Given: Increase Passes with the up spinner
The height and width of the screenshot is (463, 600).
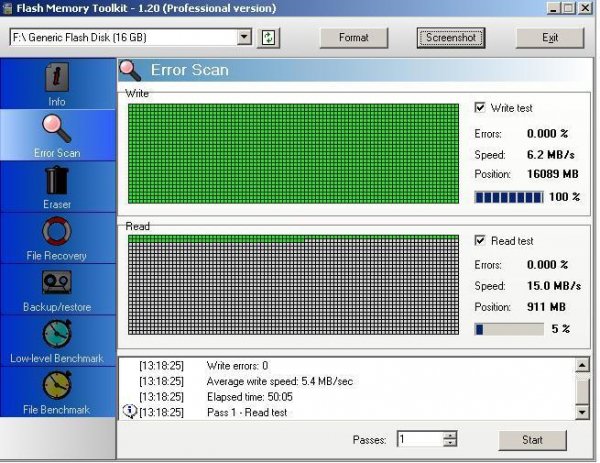Looking at the screenshot, I should click(450, 435).
